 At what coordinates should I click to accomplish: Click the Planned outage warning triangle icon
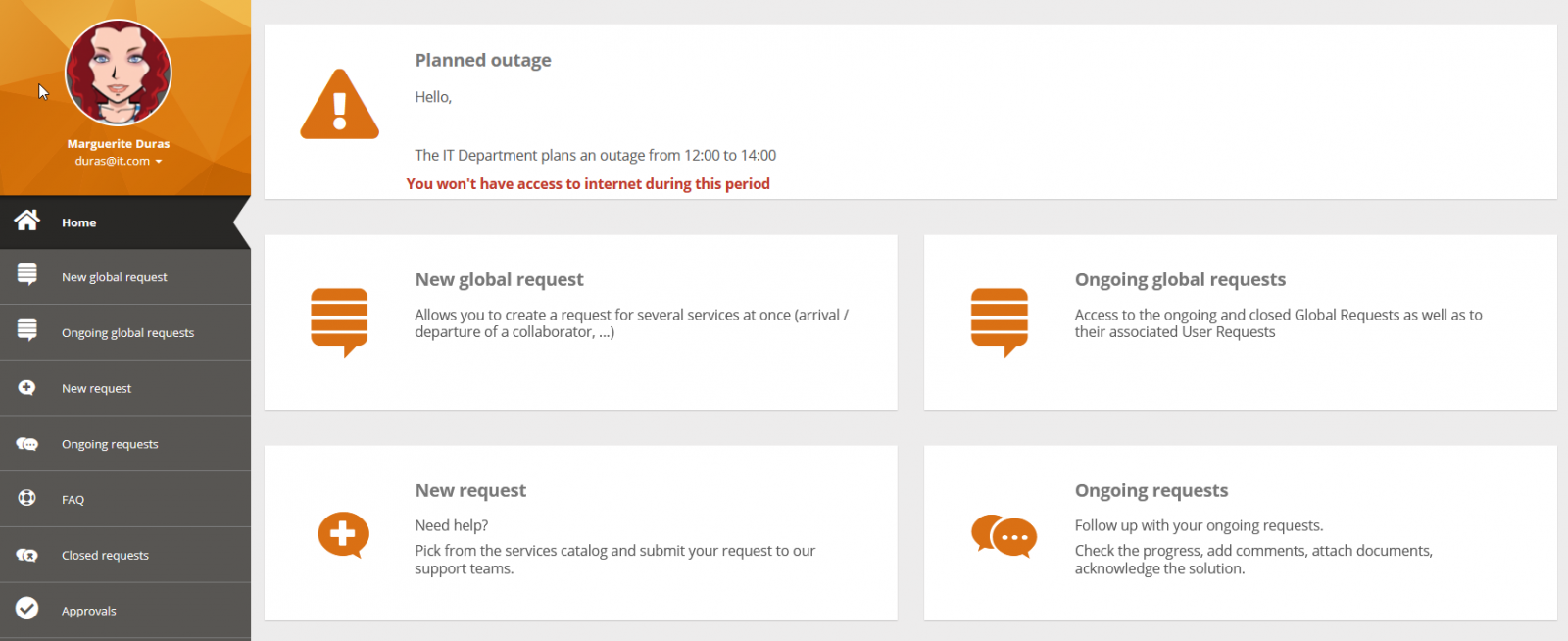(339, 105)
